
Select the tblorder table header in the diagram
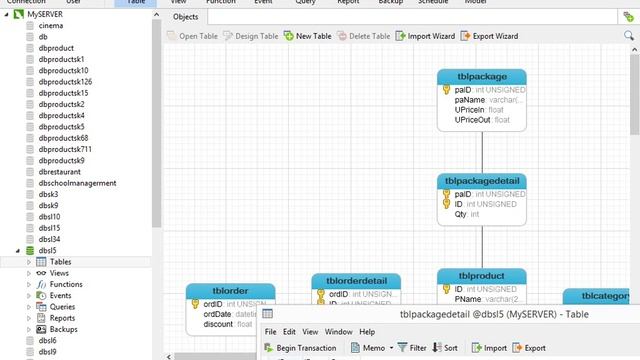coord(231,291)
